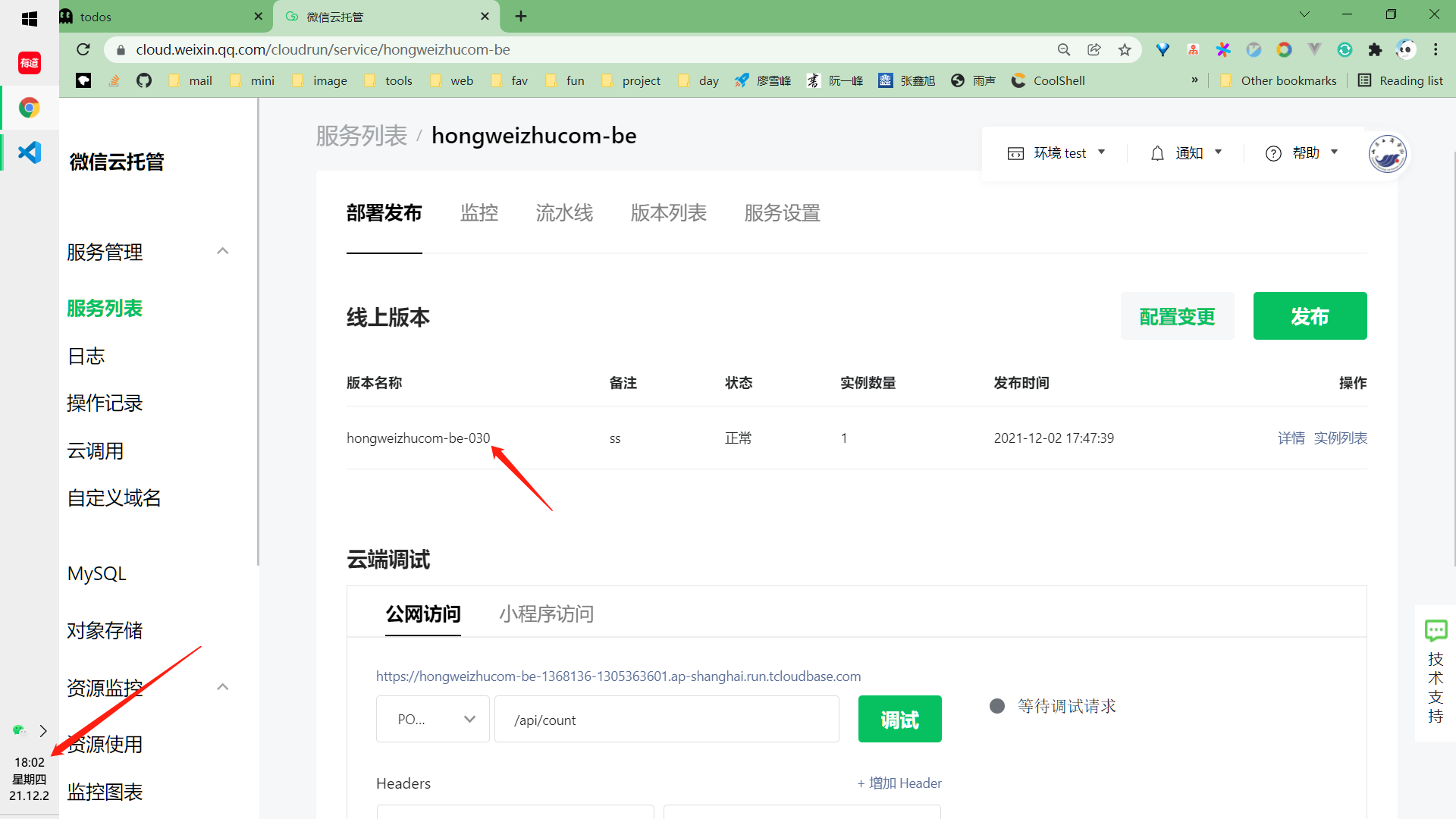Switch to the 版本列表 tab

[668, 213]
